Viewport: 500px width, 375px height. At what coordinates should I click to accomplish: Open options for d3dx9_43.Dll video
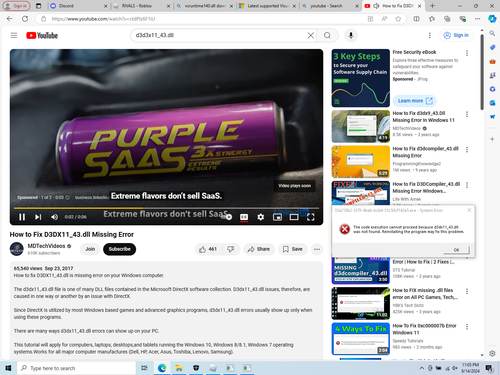click(467, 114)
